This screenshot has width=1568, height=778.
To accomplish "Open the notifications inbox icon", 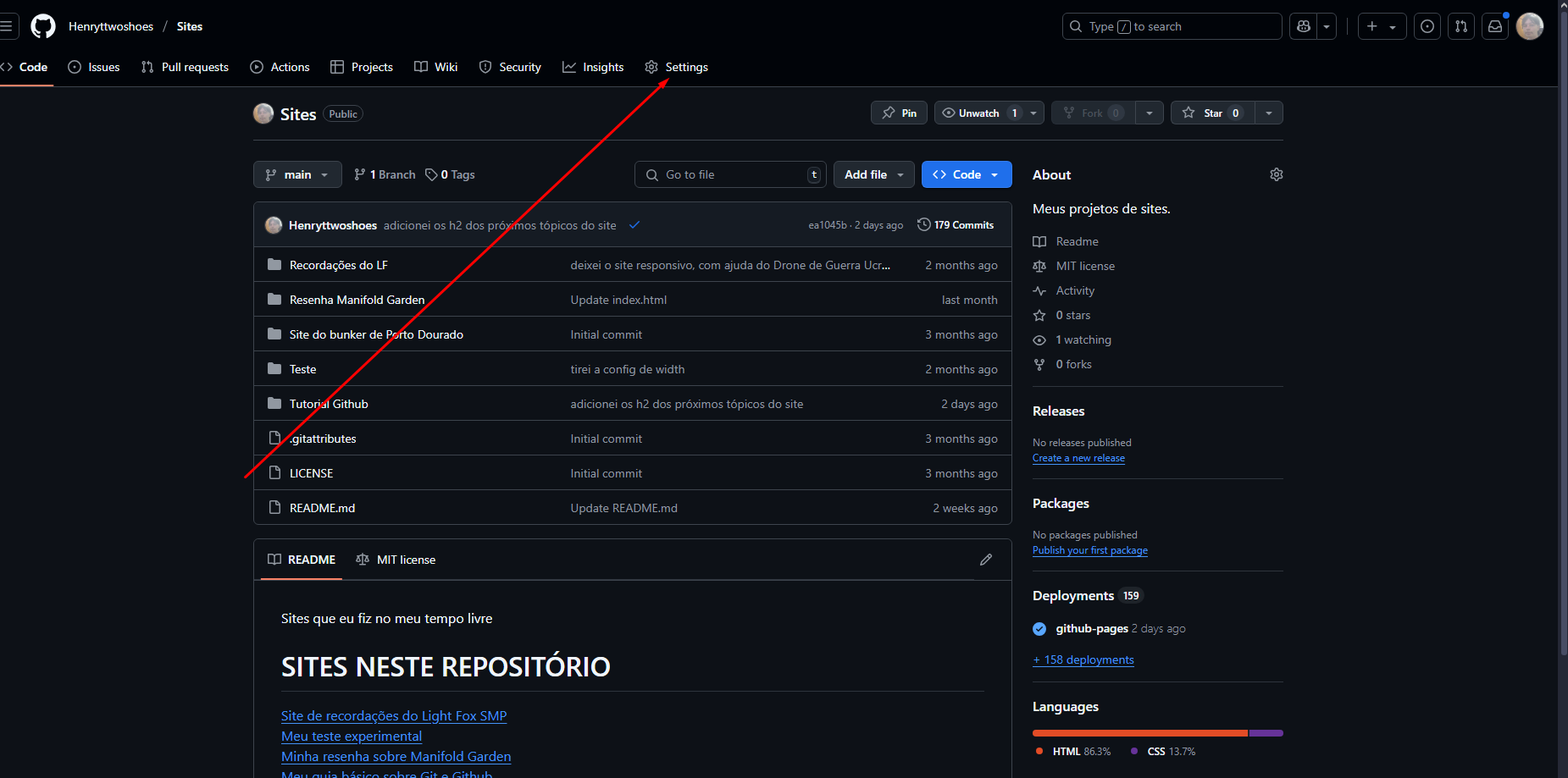I will coord(1495,26).
